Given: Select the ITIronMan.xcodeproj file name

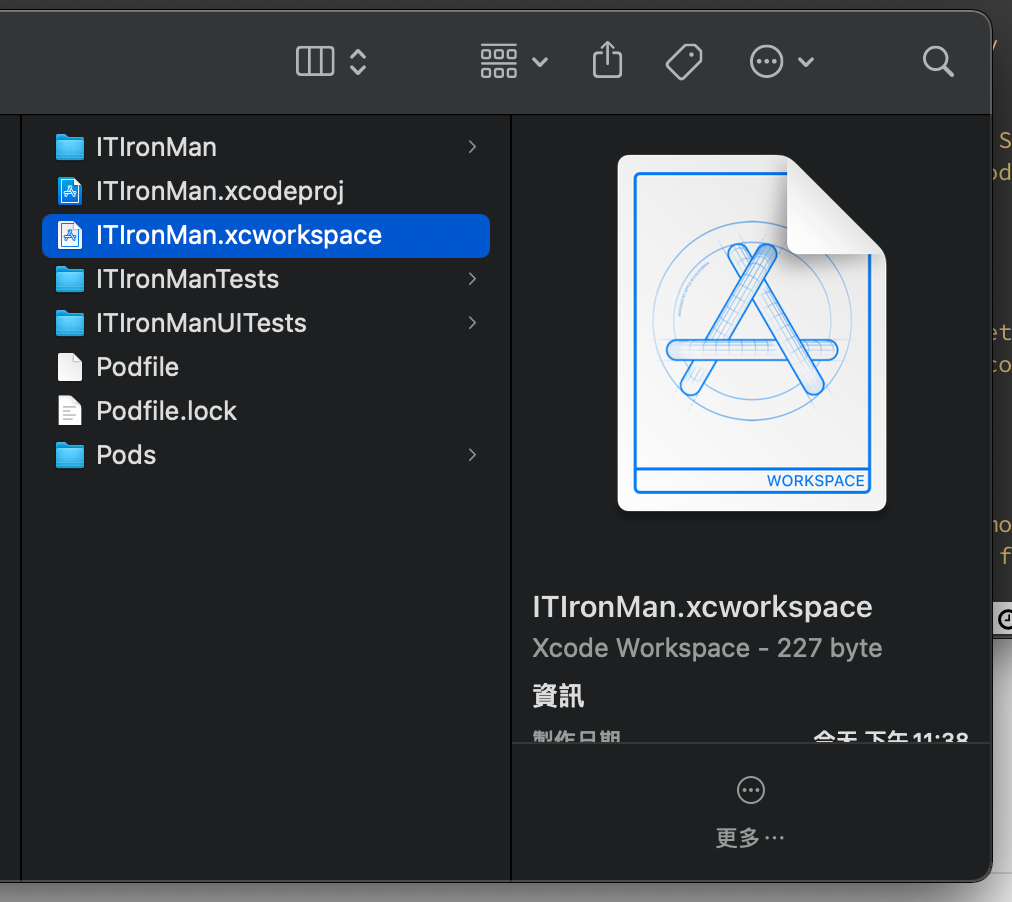Looking at the screenshot, I should tap(220, 192).
